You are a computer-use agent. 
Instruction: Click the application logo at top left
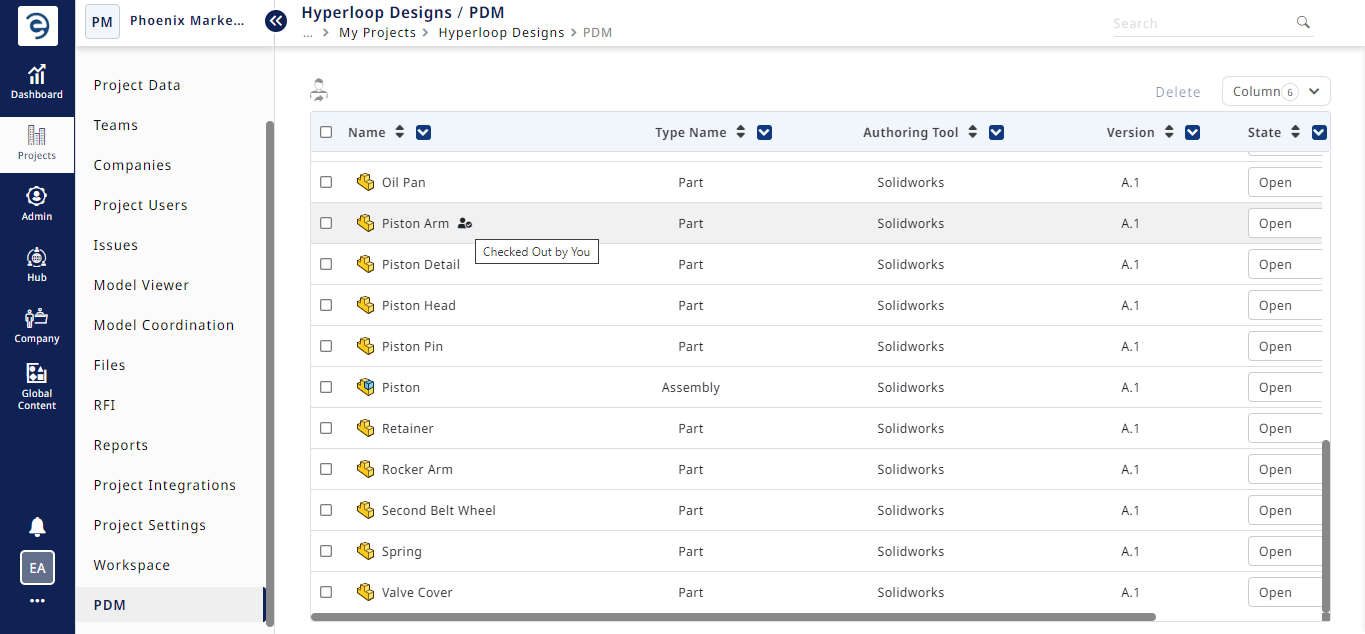coord(37,26)
